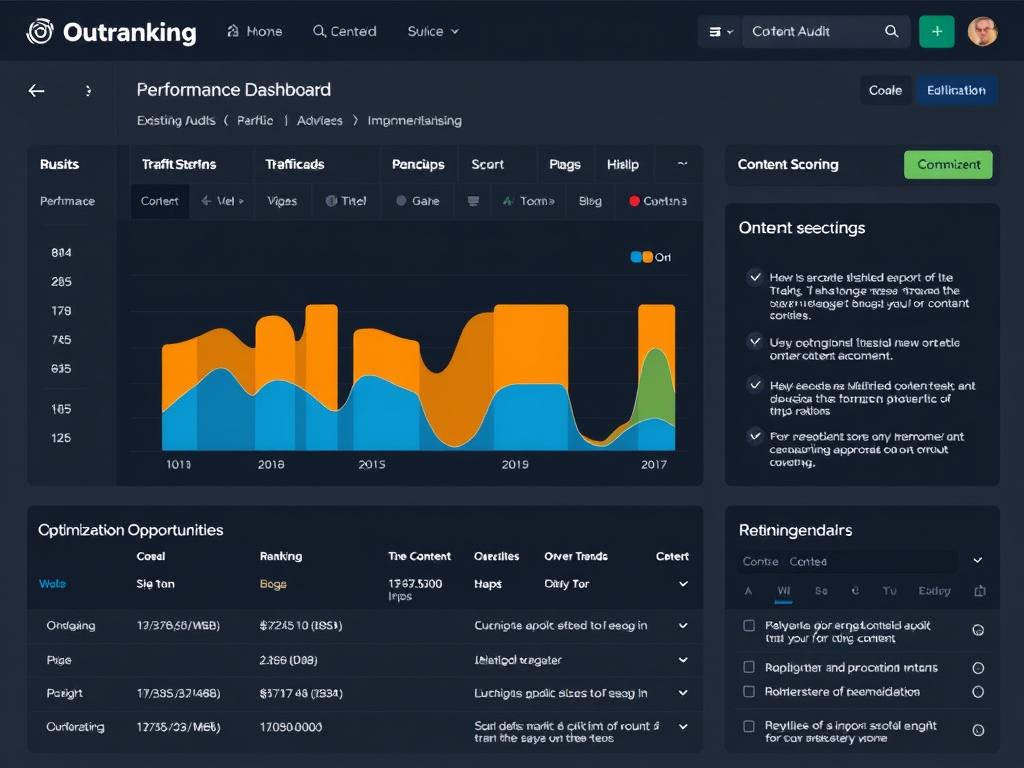Click the Outranking logo icon

(39, 31)
